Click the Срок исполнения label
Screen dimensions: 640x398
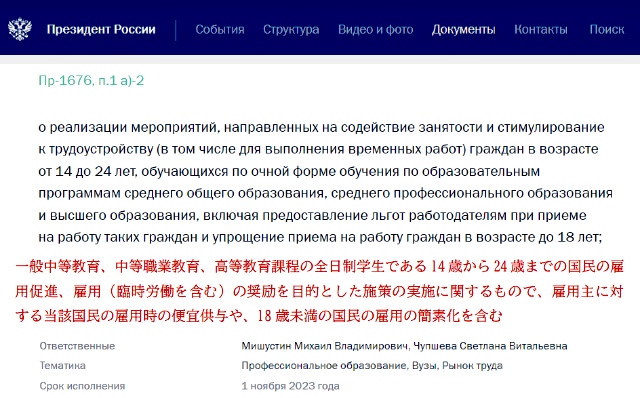82,386
